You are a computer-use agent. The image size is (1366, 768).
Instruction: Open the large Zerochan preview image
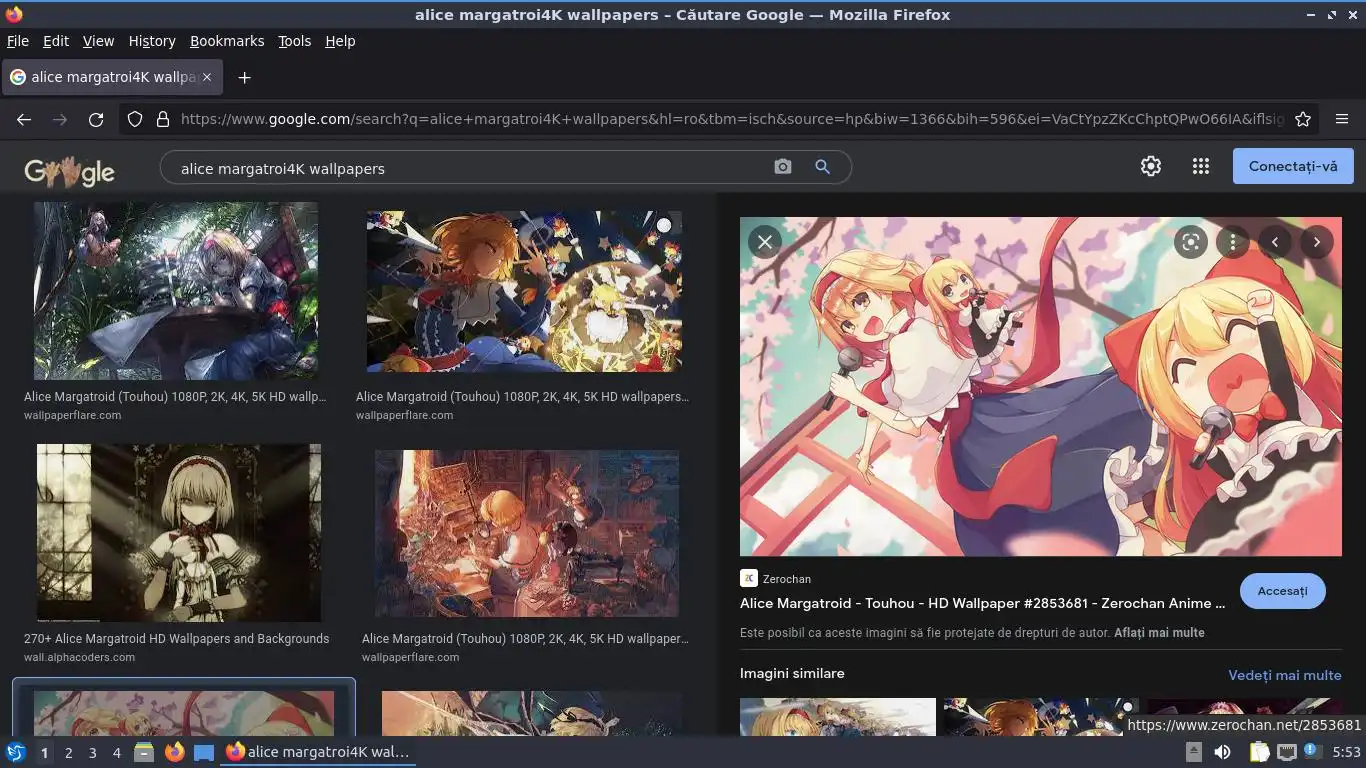1041,386
